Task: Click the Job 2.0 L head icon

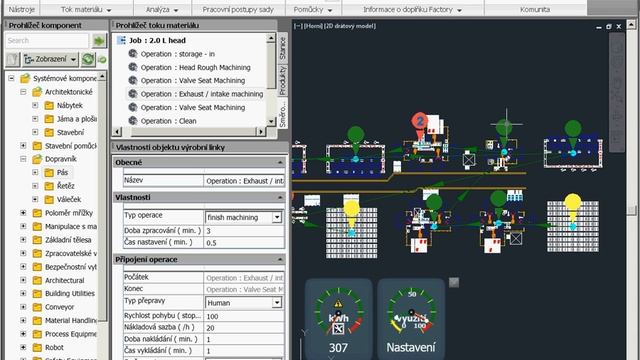Action: (x=121, y=40)
